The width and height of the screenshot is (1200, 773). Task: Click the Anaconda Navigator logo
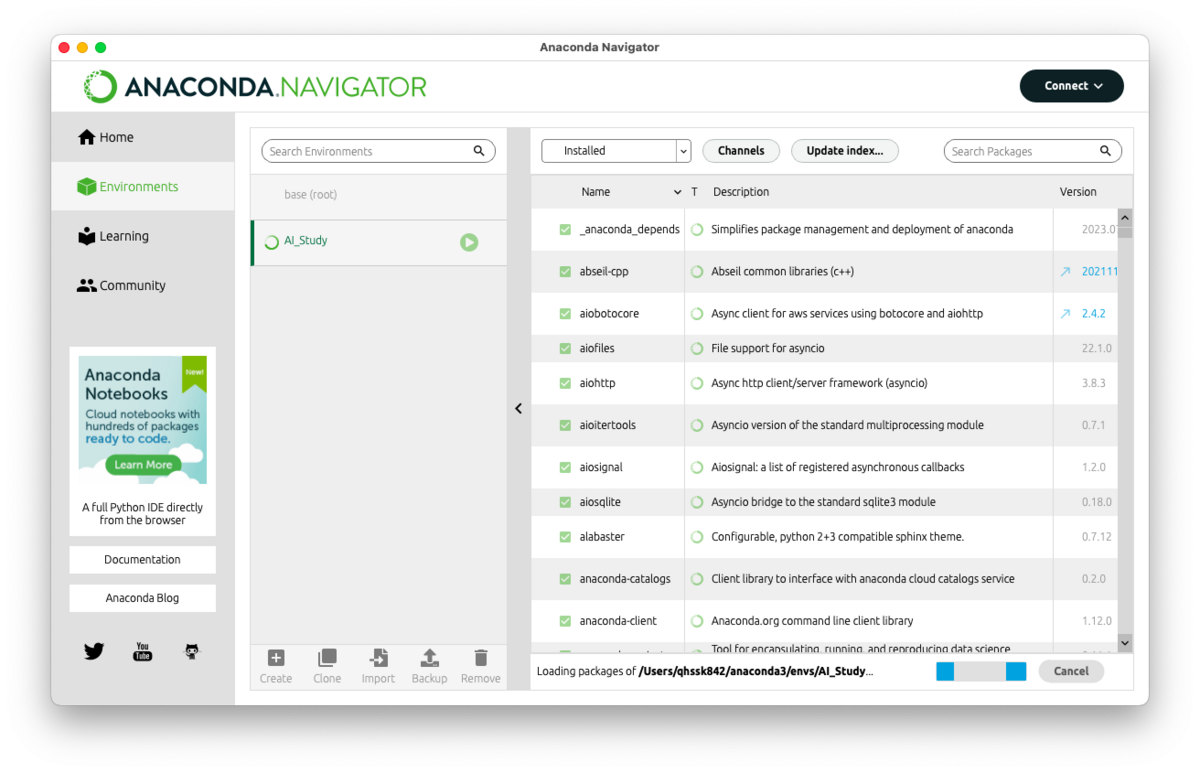pos(255,87)
